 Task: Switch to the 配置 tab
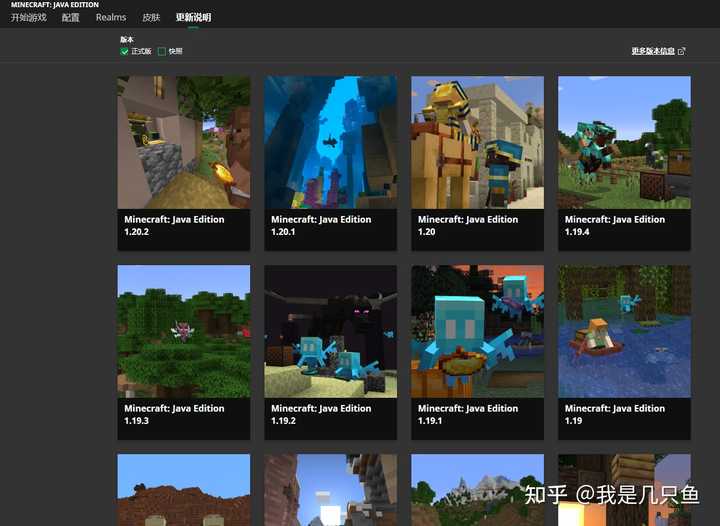click(71, 17)
